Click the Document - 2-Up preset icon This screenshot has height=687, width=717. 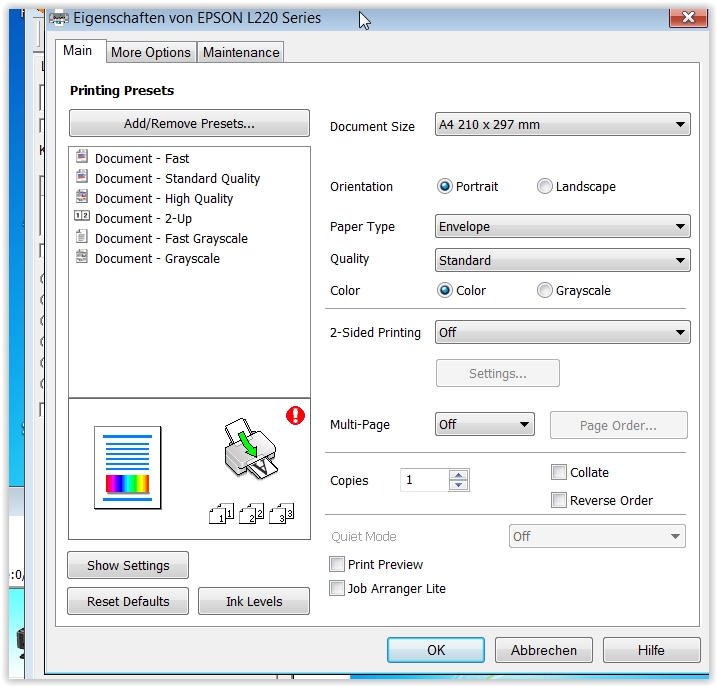[x=82, y=218]
